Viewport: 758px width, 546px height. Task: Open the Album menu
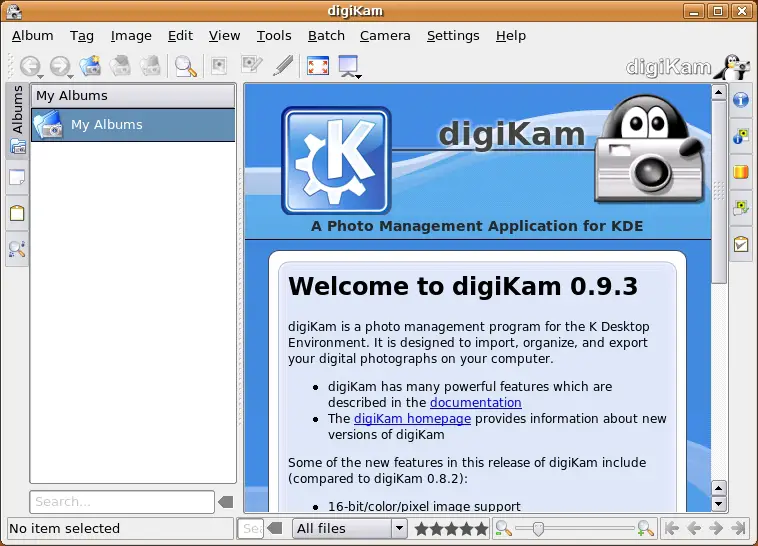(33, 36)
